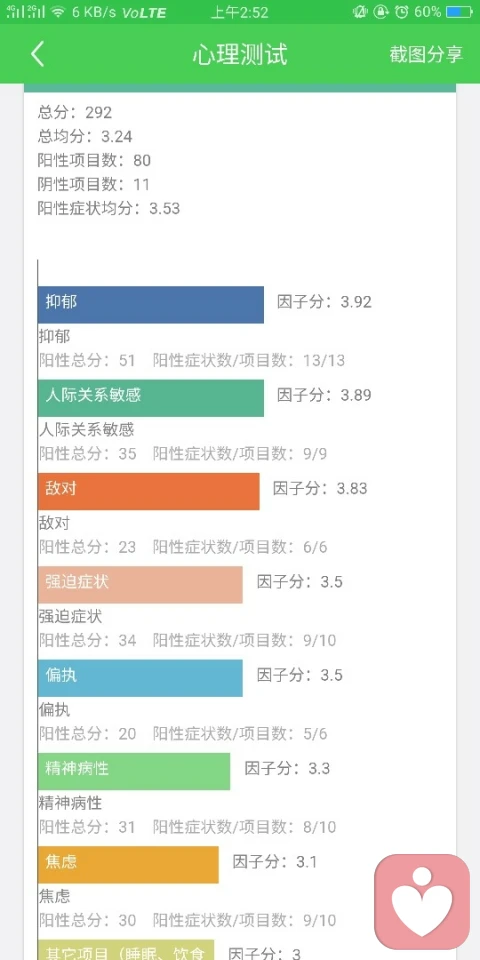Select the yellow 焦虑 bar
The image size is (480, 960).
click(128, 864)
